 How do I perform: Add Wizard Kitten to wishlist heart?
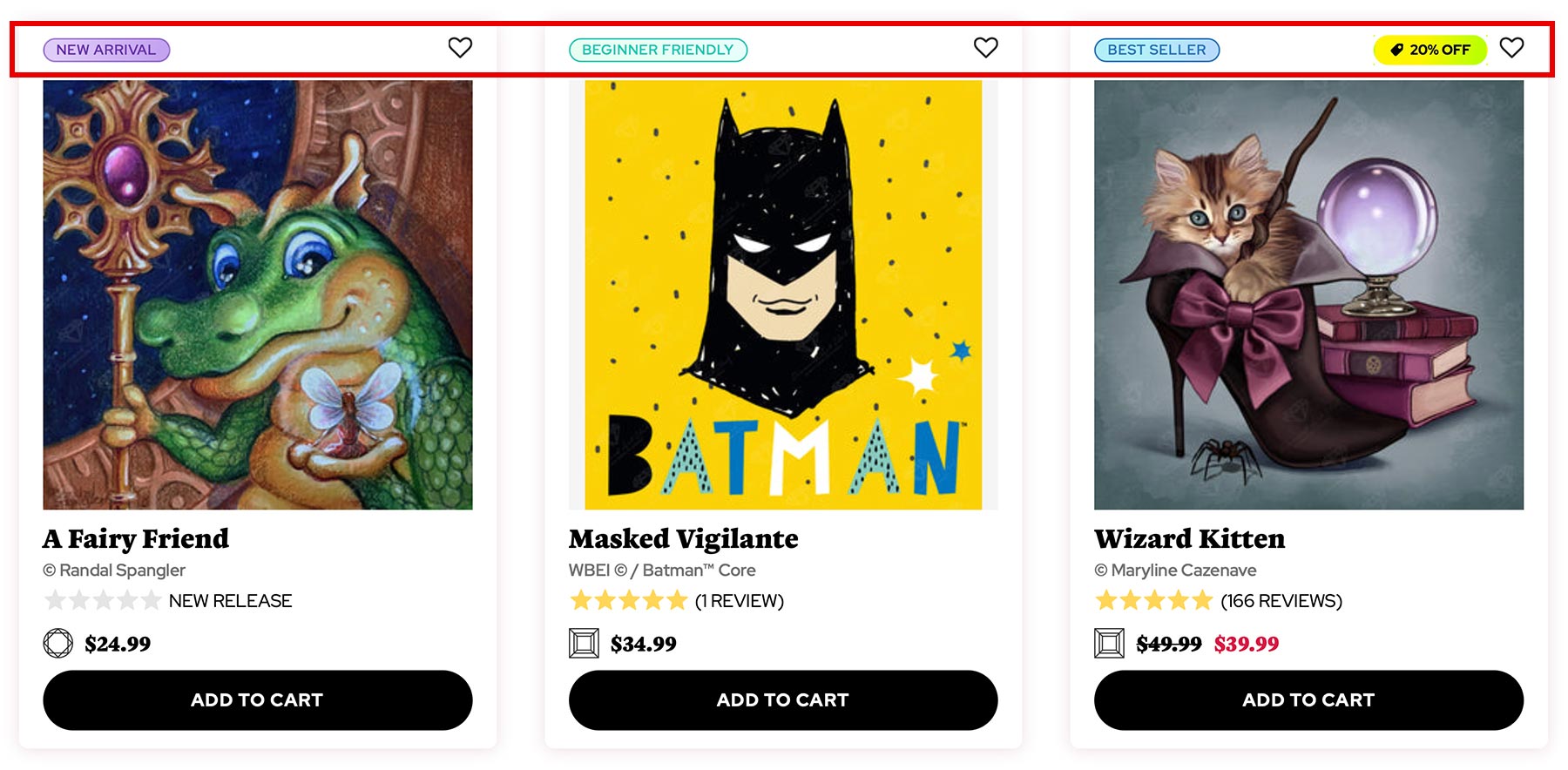point(1511,48)
